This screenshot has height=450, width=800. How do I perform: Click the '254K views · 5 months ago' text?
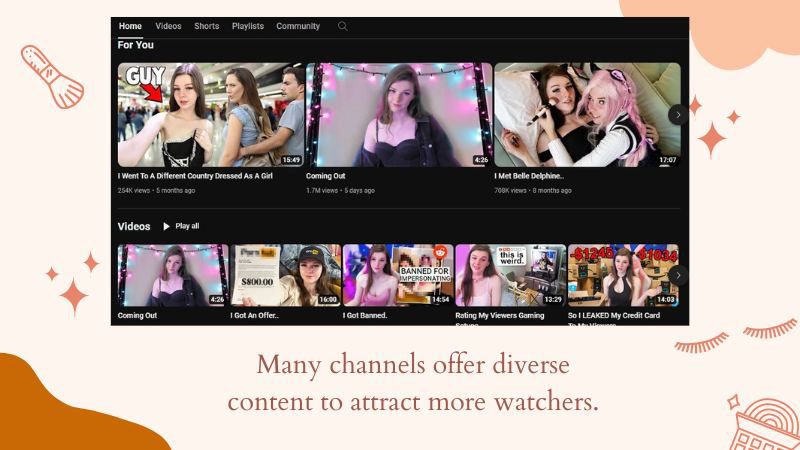point(156,190)
